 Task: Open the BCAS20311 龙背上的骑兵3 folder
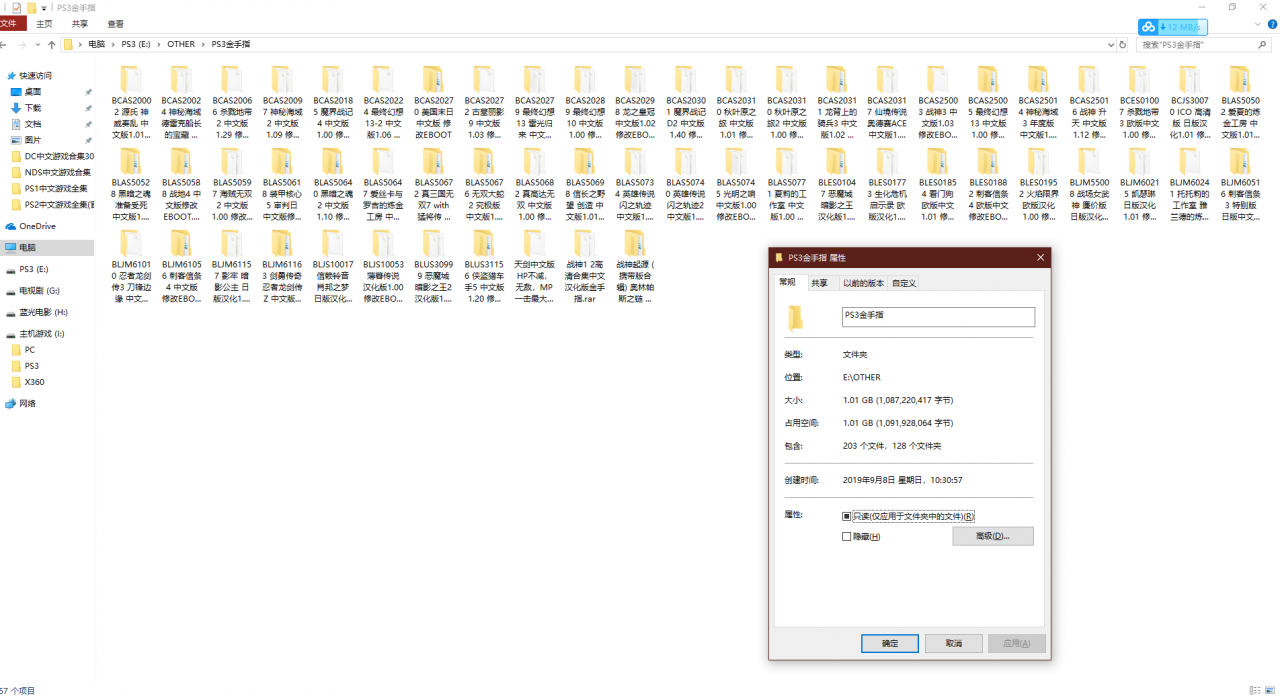point(836,102)
